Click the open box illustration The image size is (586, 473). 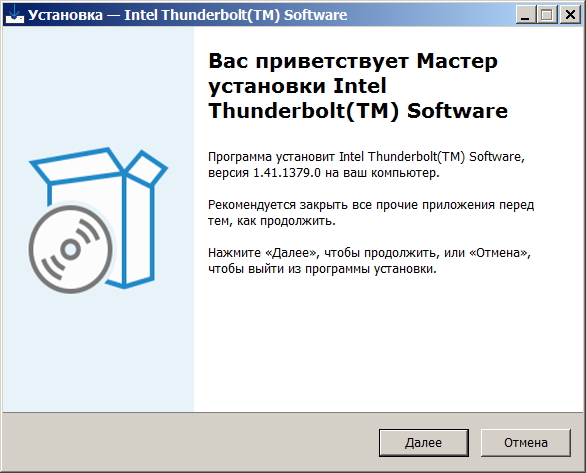(98, 220)
